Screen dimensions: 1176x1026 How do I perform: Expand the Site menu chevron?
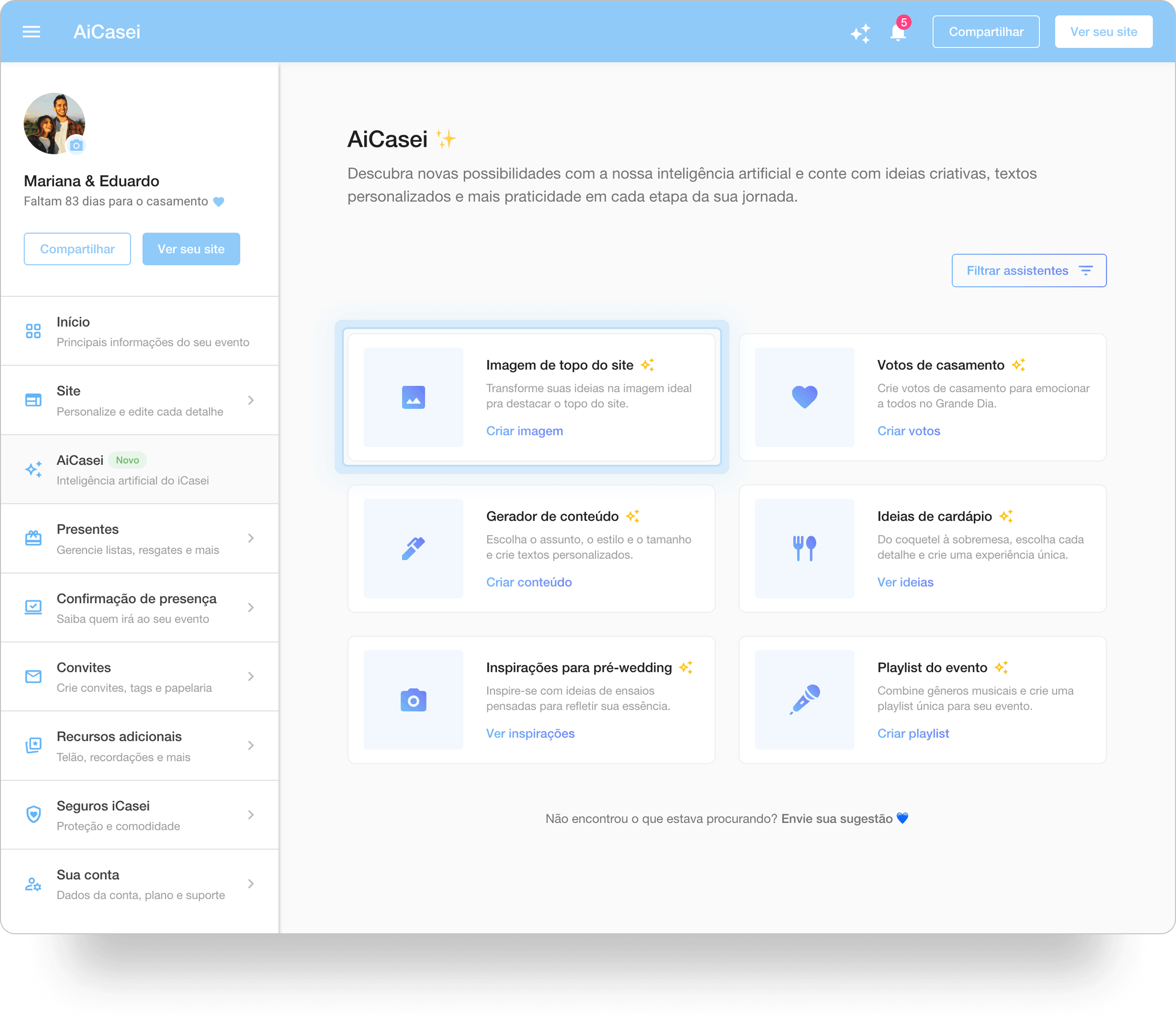[x=251, y=400]
